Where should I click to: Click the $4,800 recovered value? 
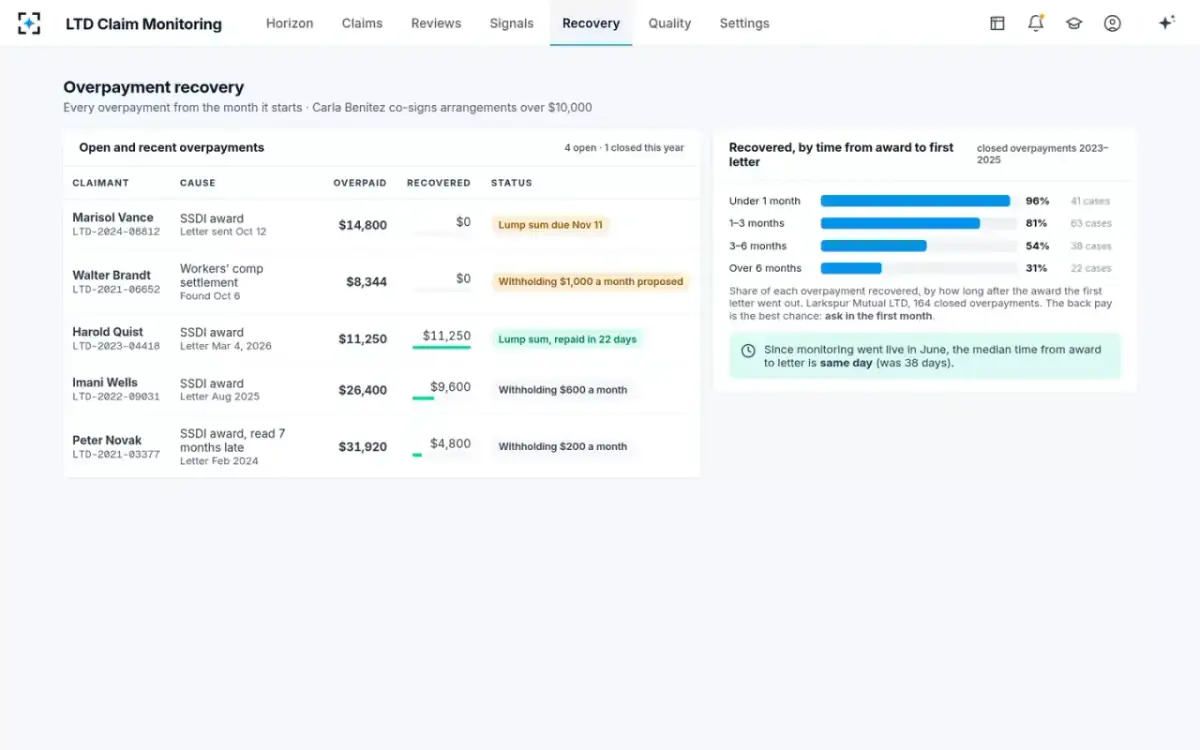coord(451,444)
